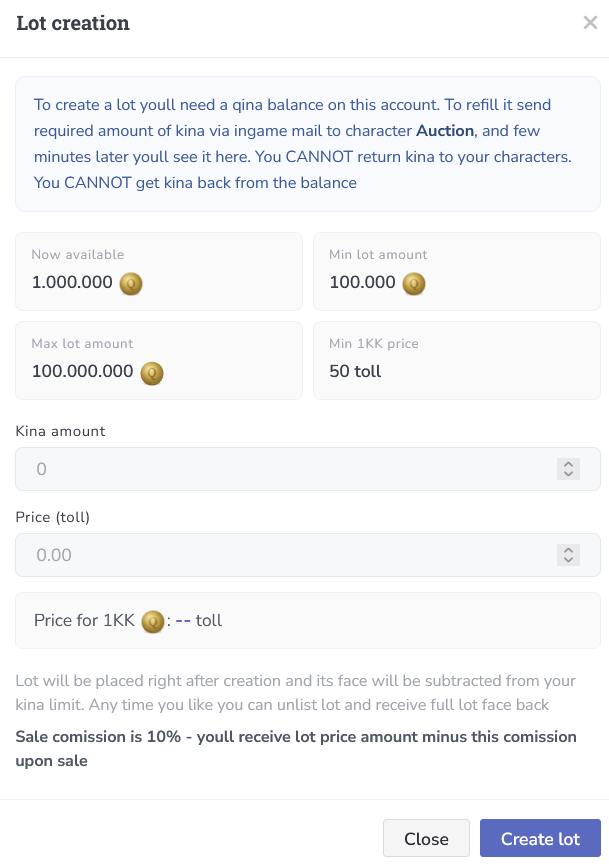Screen dimensions: 609x865
Task: Click the coin icon beside Now available 1.000.000
Action: [x=131, y=284]
